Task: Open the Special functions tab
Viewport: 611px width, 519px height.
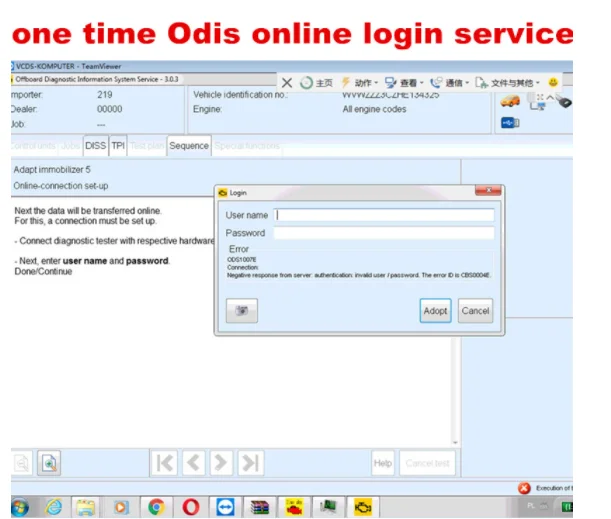Action: [247, 146]
